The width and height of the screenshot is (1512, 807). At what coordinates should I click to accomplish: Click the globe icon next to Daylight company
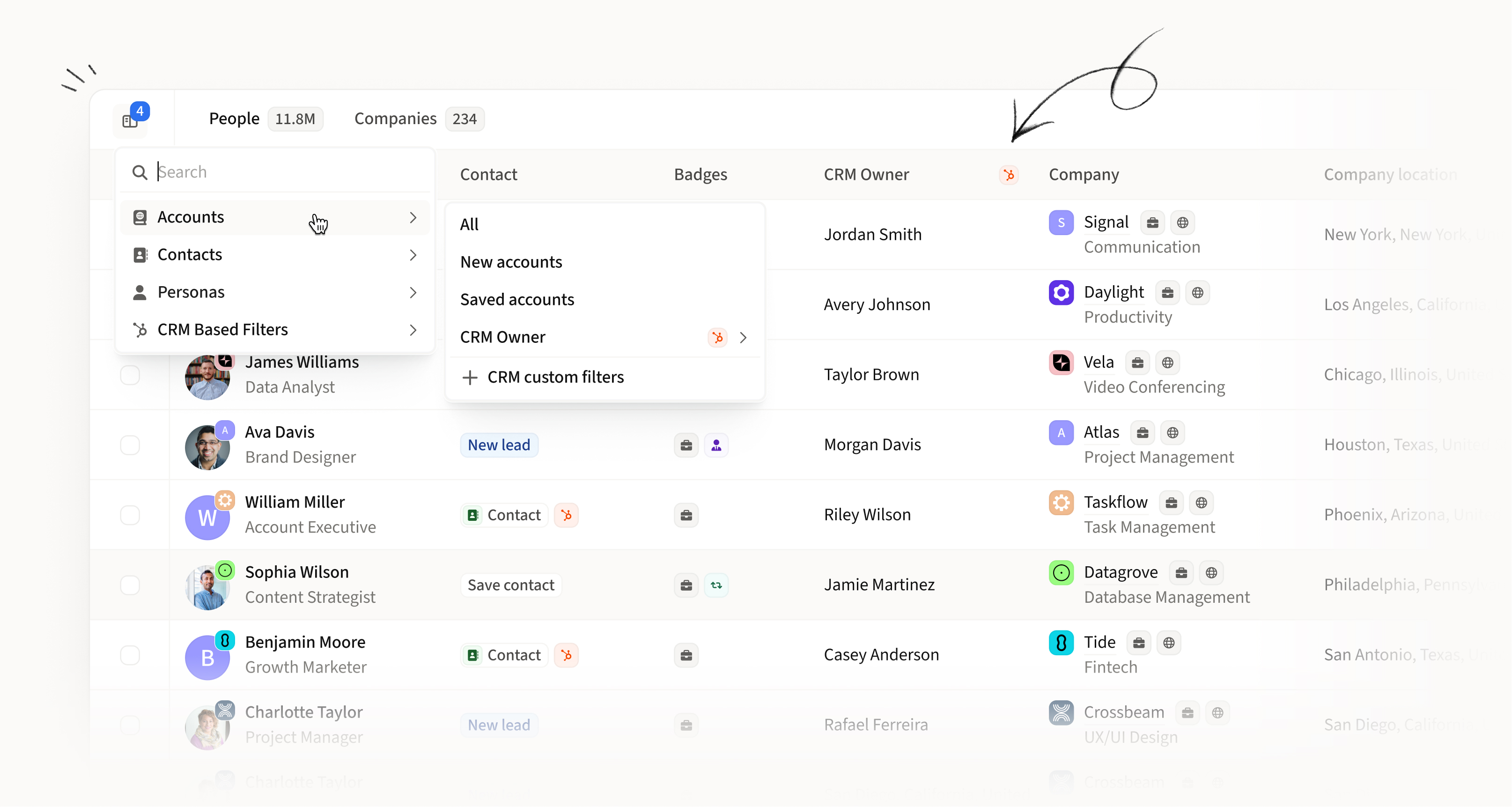(x=1198, y=292)
